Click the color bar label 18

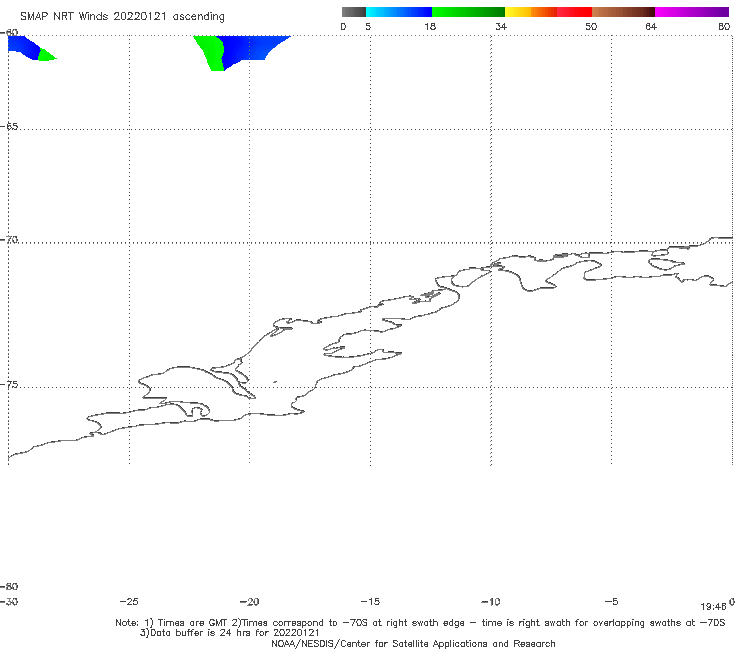[430, 26]
